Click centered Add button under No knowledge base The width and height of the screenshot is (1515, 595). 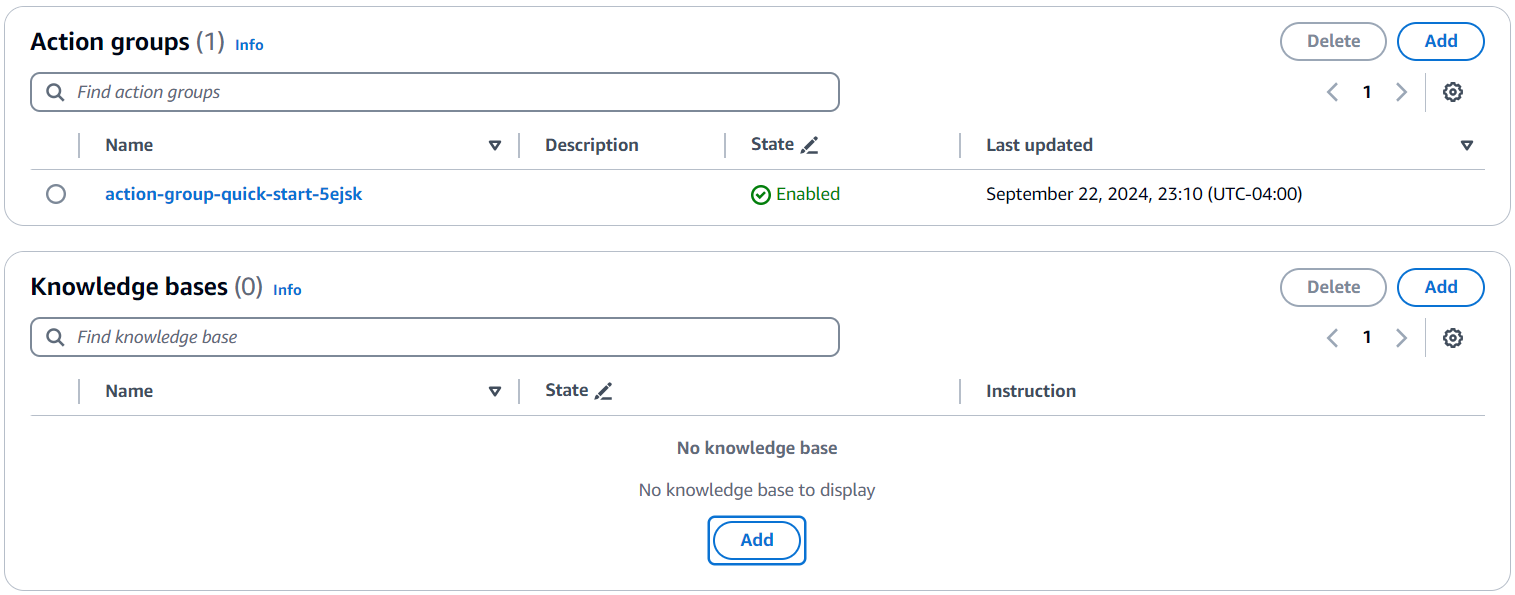[756, 540]
